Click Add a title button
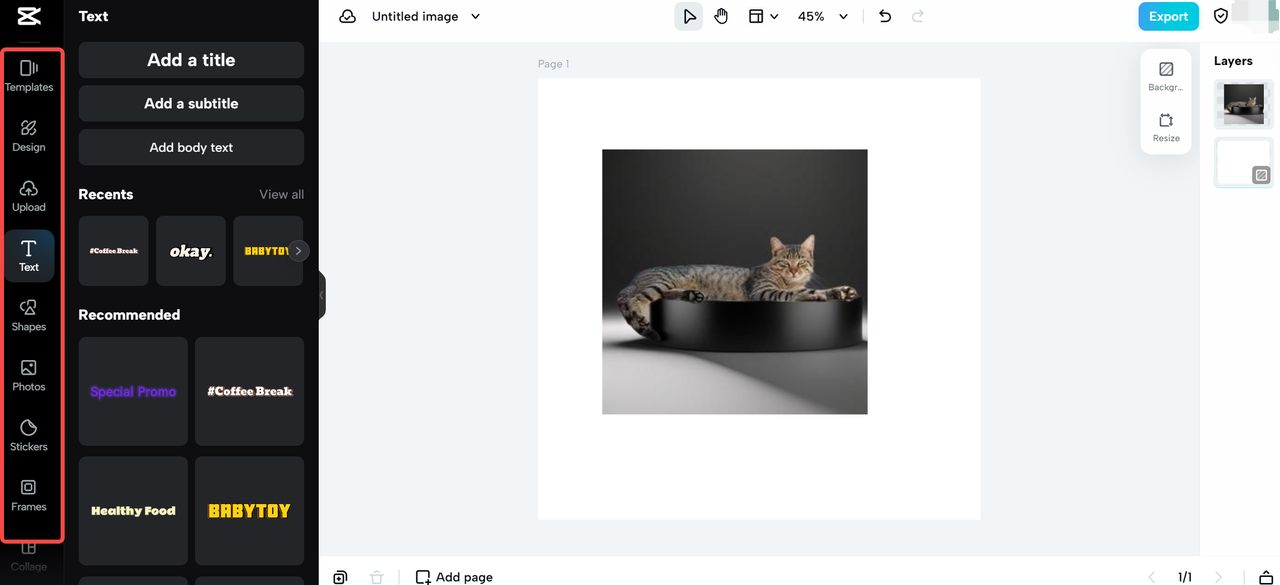The width and height of the screenshot is (1280, 585). click(x=191, y=60)
